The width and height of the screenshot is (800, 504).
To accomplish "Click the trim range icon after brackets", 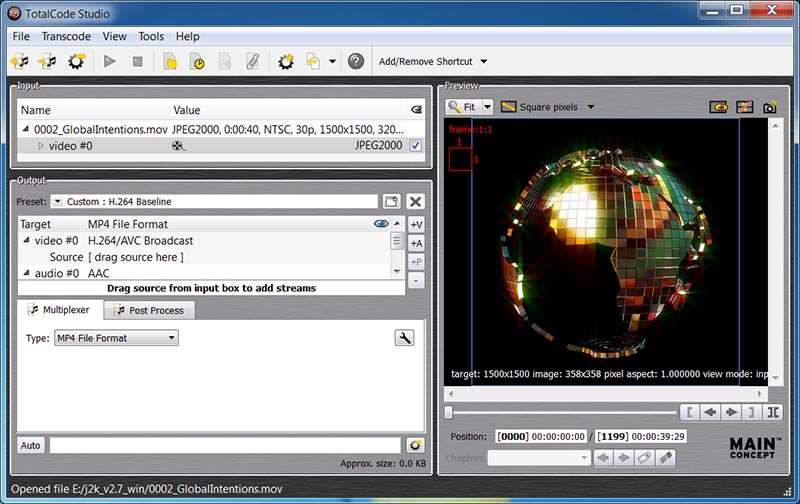I will click(x=772, y=412).
